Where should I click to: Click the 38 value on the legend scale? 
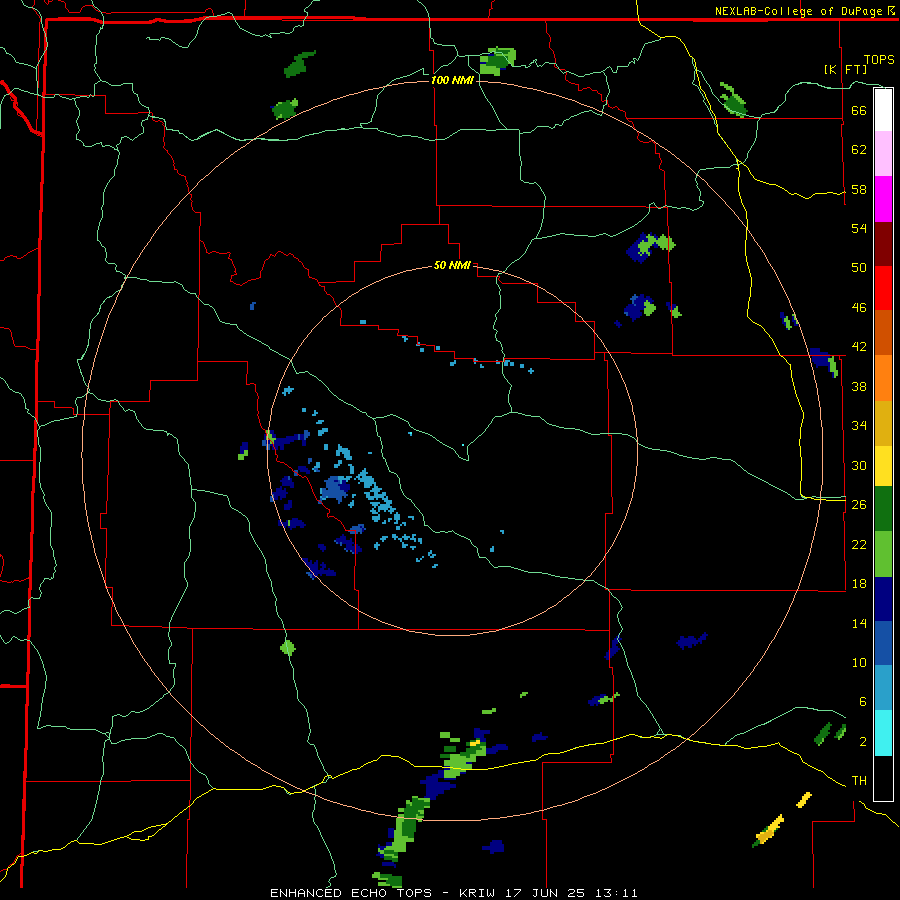(x=859, y=387)
